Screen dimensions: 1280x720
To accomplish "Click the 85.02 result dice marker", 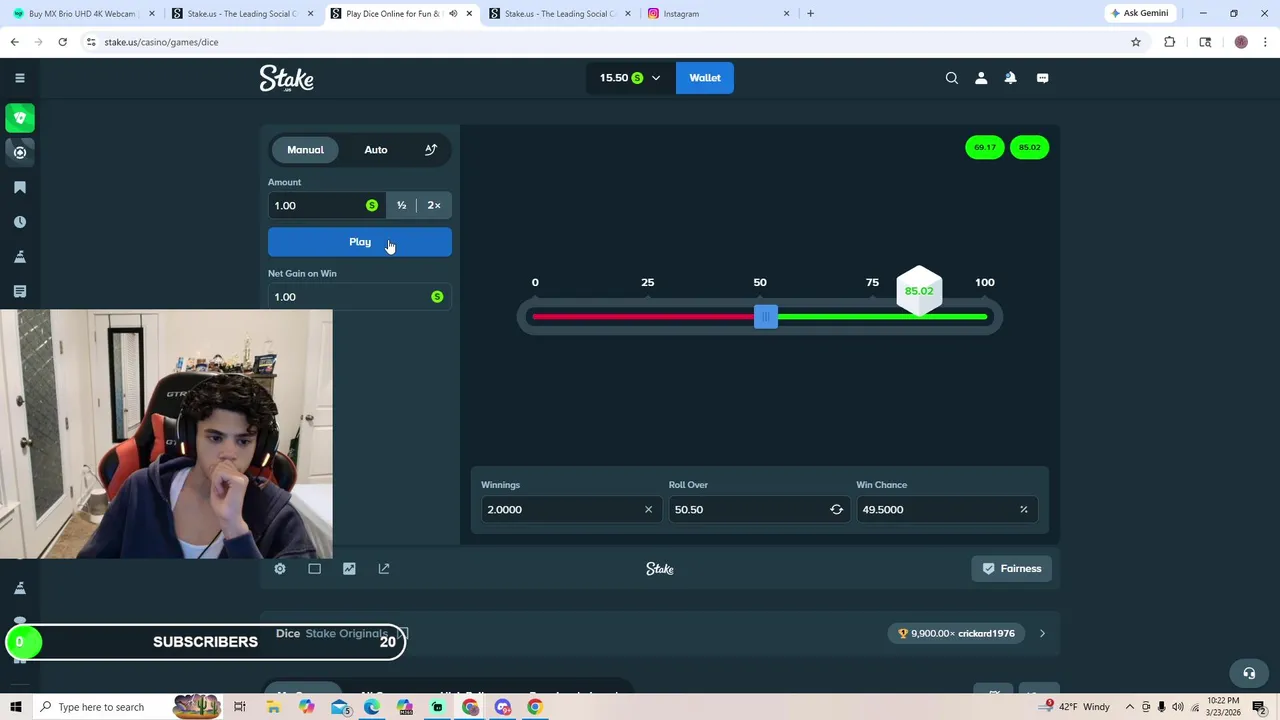I will [x=919, y=291].
